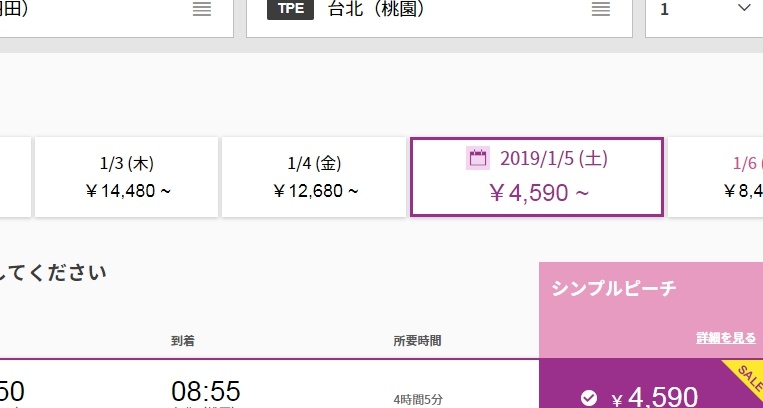Open the passenger number selector showing 1
Image resolution: width=763 pixels, height=408 pixels.
[704, 15]
